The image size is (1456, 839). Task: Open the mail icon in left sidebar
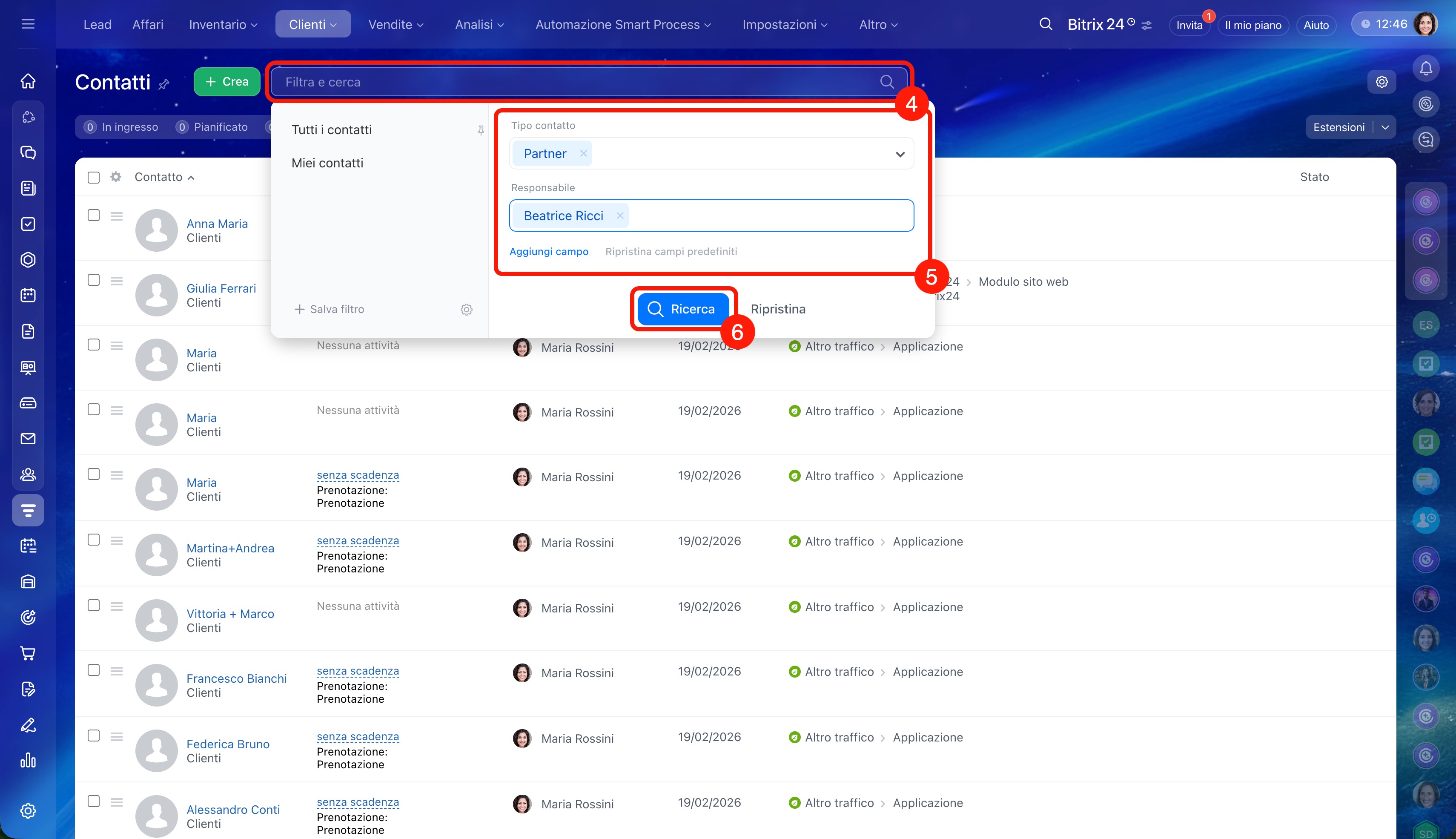point(28,439)
